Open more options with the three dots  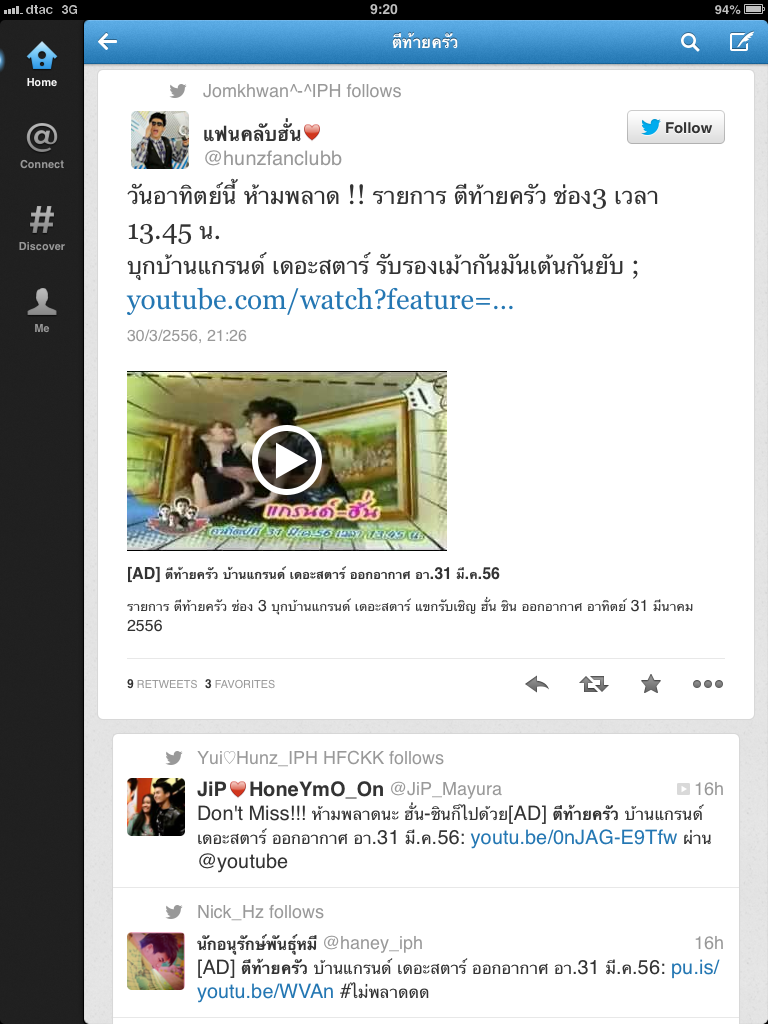point(708,684)
